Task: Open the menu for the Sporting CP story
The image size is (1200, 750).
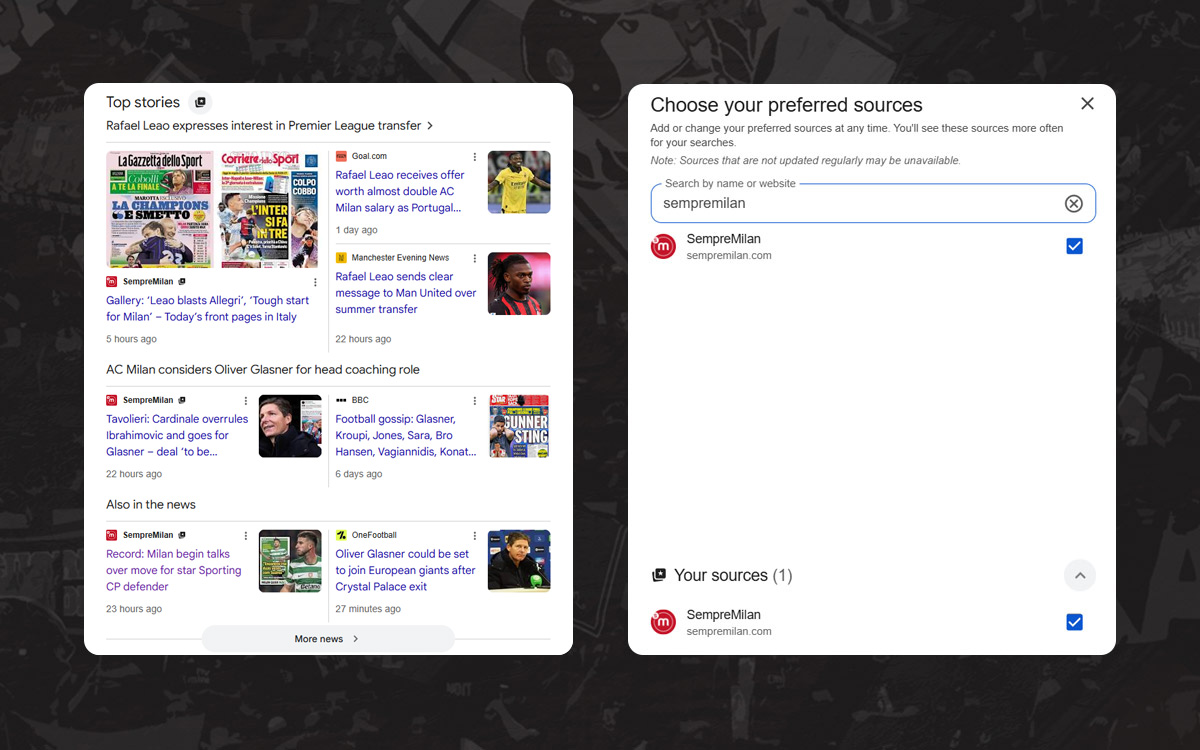Action: (x=245, y=535)
